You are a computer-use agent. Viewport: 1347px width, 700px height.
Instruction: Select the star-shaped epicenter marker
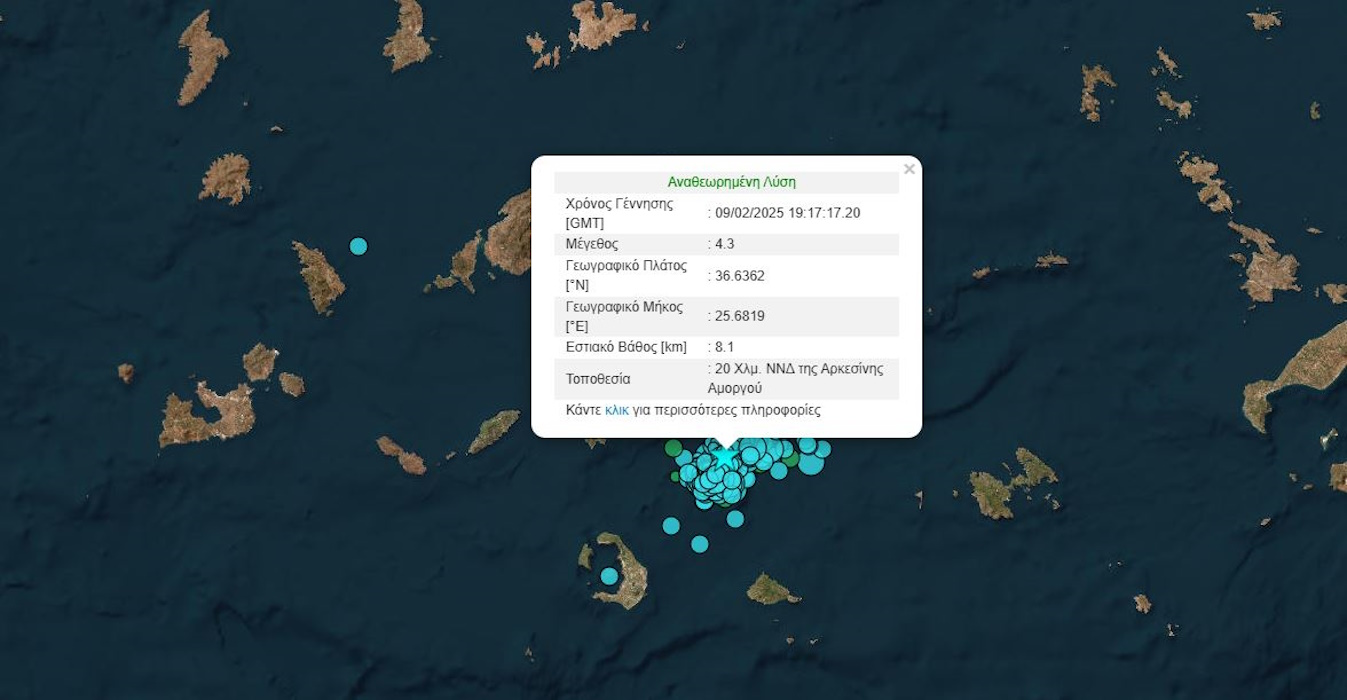724,456
